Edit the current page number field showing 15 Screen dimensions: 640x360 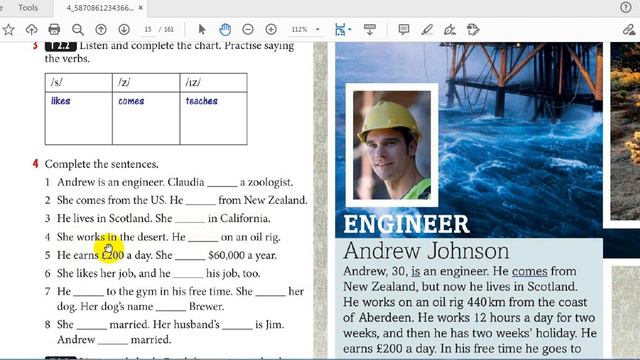point(148,29)
